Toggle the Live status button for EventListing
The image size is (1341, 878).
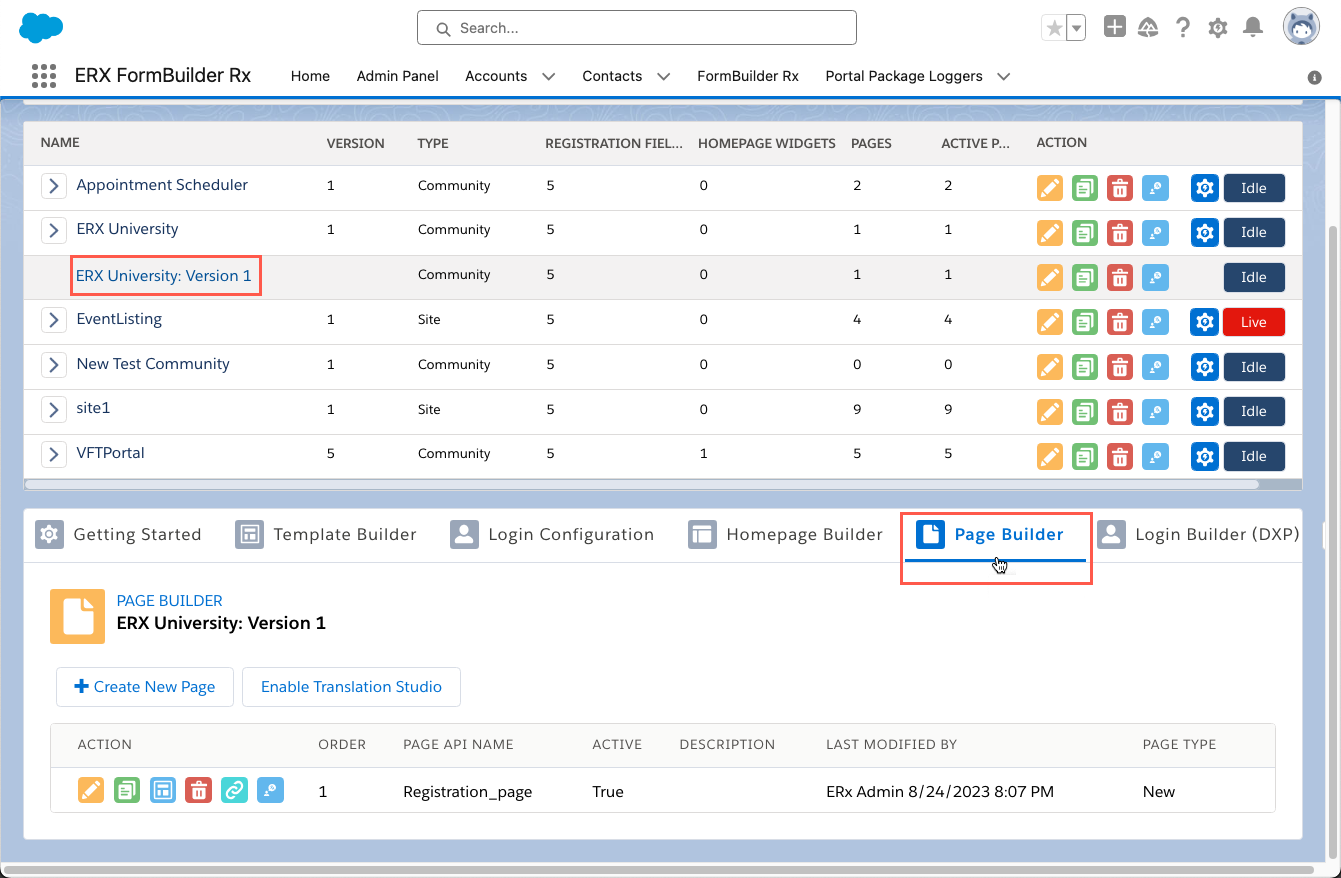pos(1253,322)
